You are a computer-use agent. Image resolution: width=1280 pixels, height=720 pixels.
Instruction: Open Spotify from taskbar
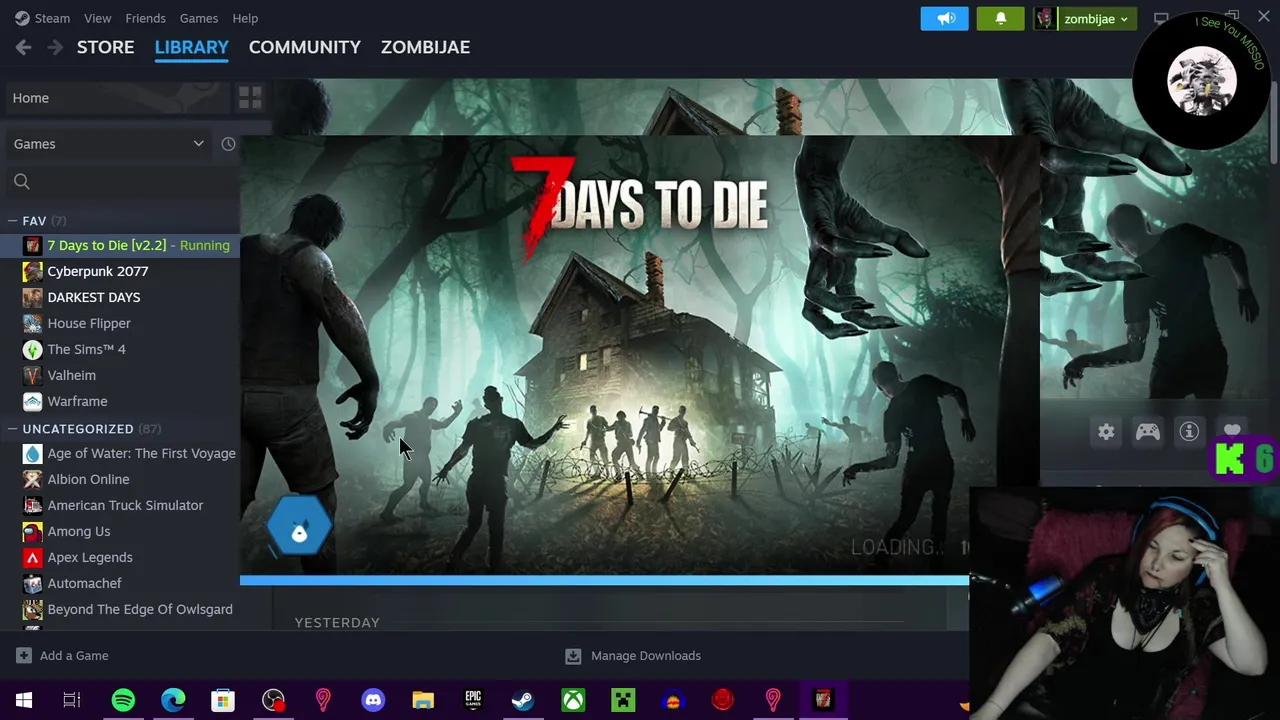(123, 700)
